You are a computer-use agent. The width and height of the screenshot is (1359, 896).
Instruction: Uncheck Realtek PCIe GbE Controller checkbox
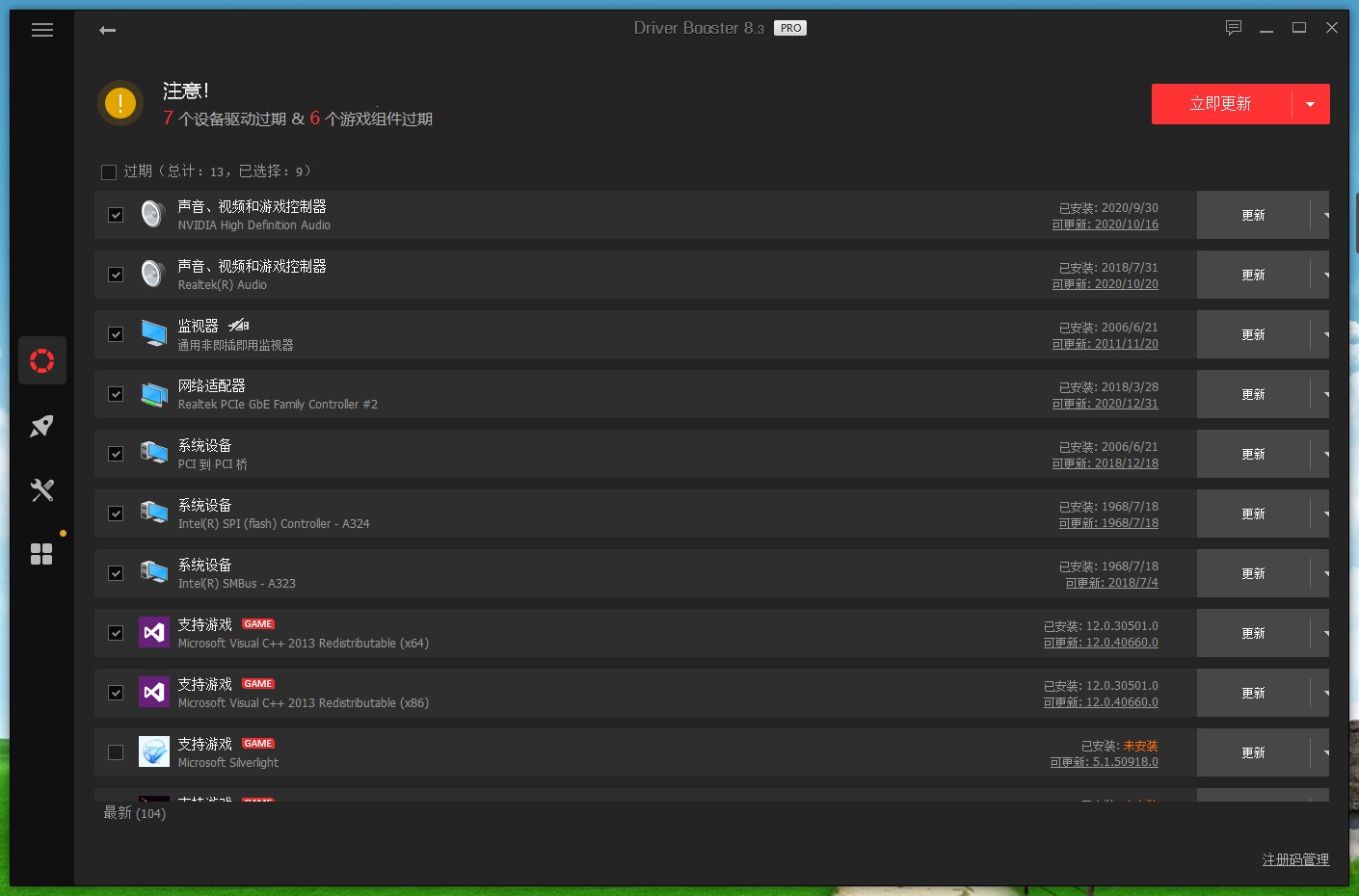(116, 394)
